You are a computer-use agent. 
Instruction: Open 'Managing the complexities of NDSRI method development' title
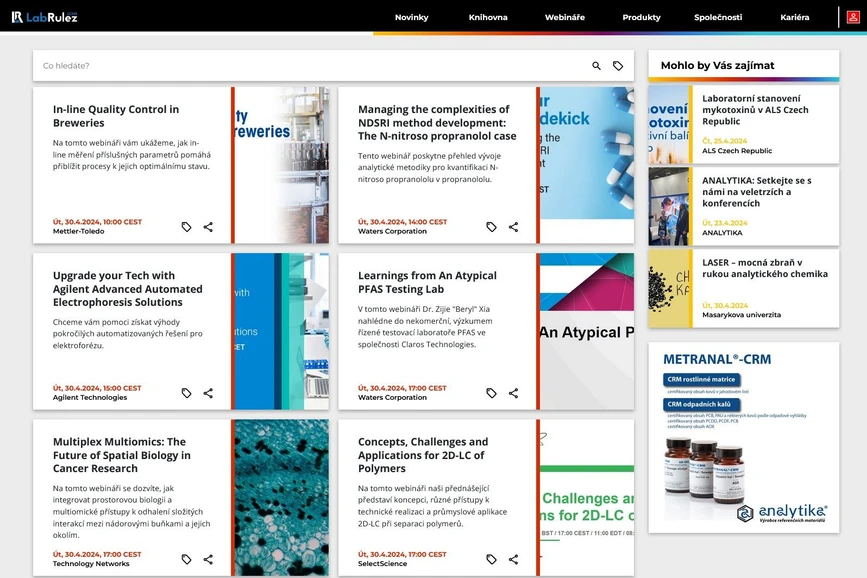click(x=437, y=123)
